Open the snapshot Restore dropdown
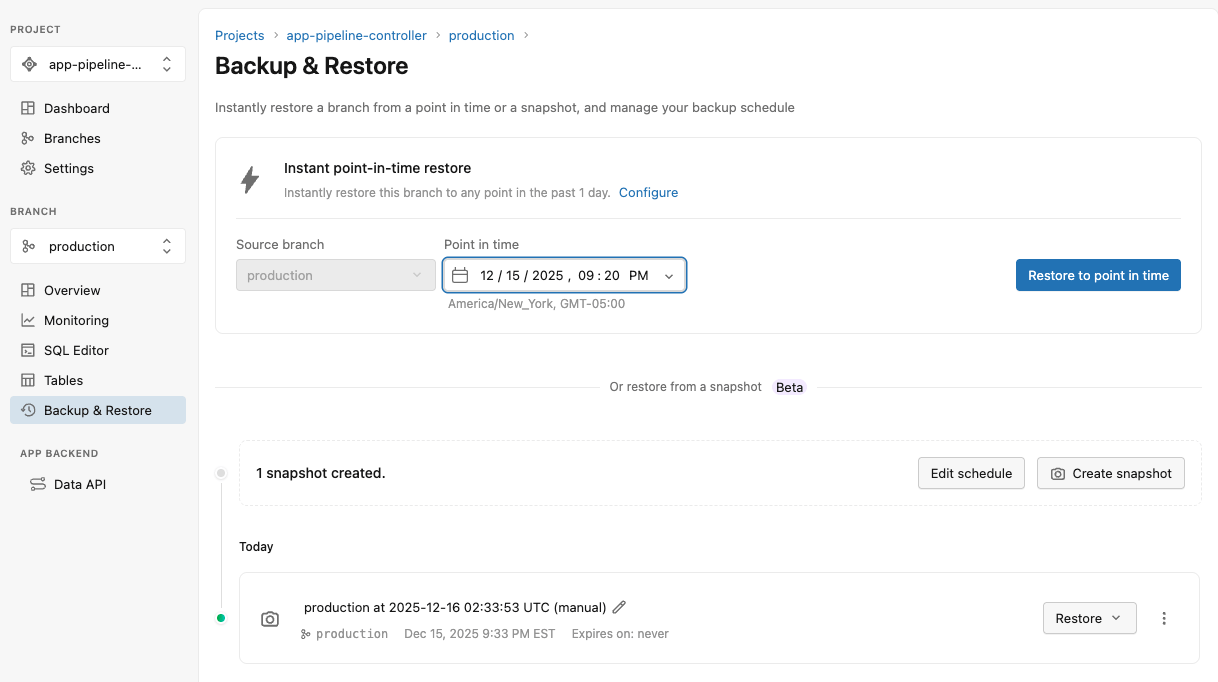The image size is (1218, 682). tap(1089, 618)
